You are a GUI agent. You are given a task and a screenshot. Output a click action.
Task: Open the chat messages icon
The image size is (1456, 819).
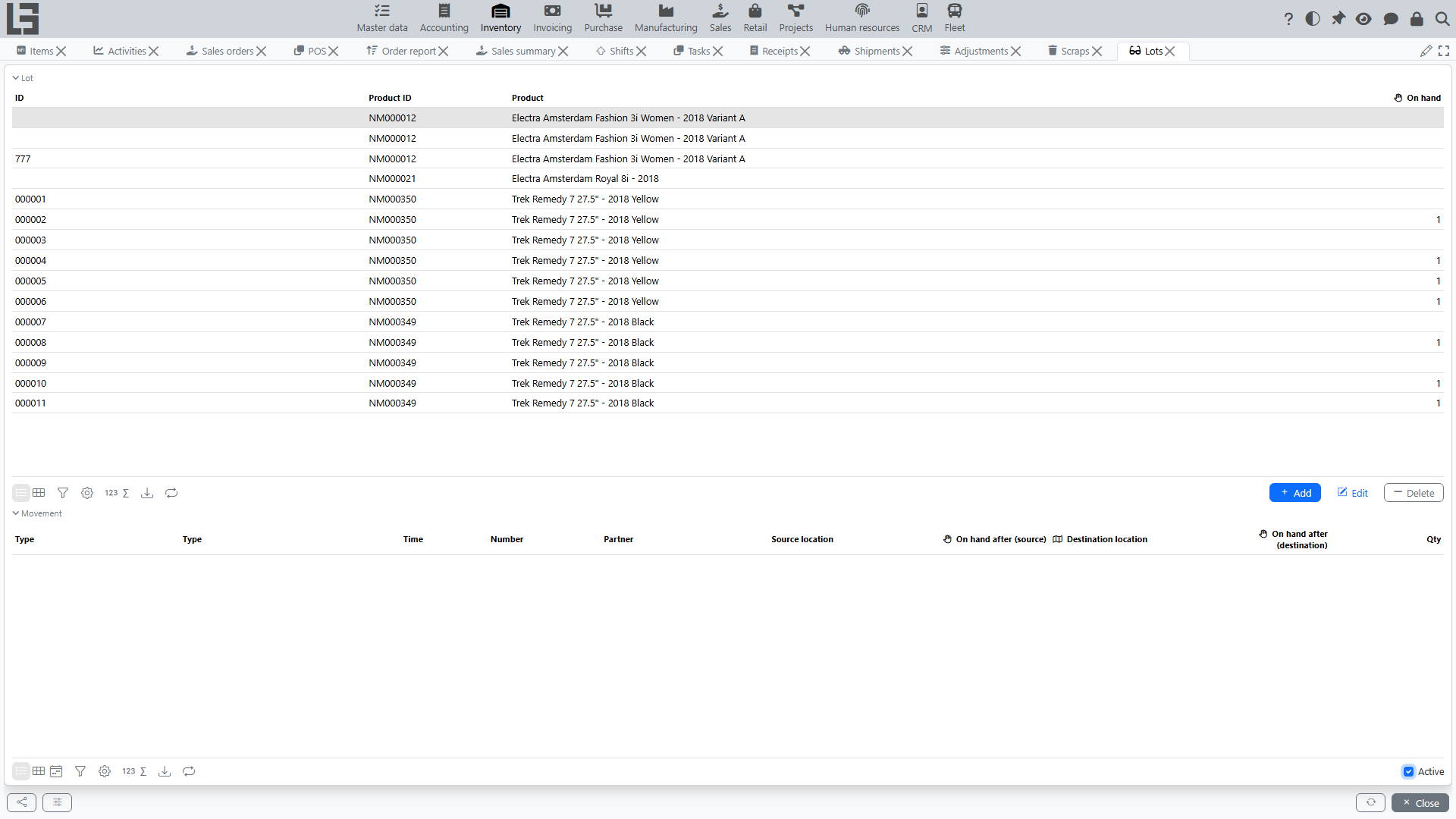click(1391, 19)
